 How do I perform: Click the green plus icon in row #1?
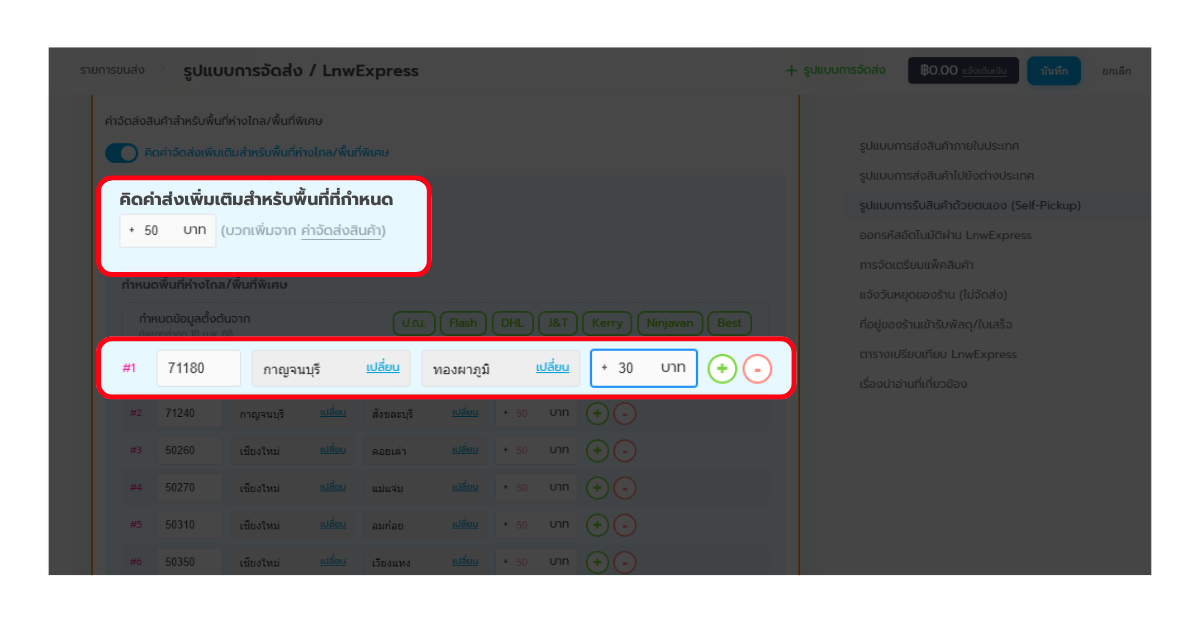point(722,368)
